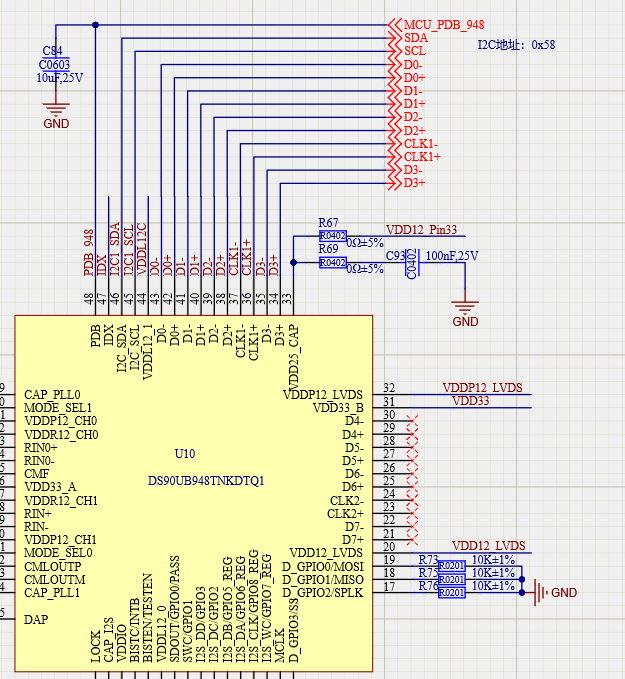Select resistor R76 body
Image resolution: width=625 pixels, height=679 pixels.
click(x=452, y=592)
